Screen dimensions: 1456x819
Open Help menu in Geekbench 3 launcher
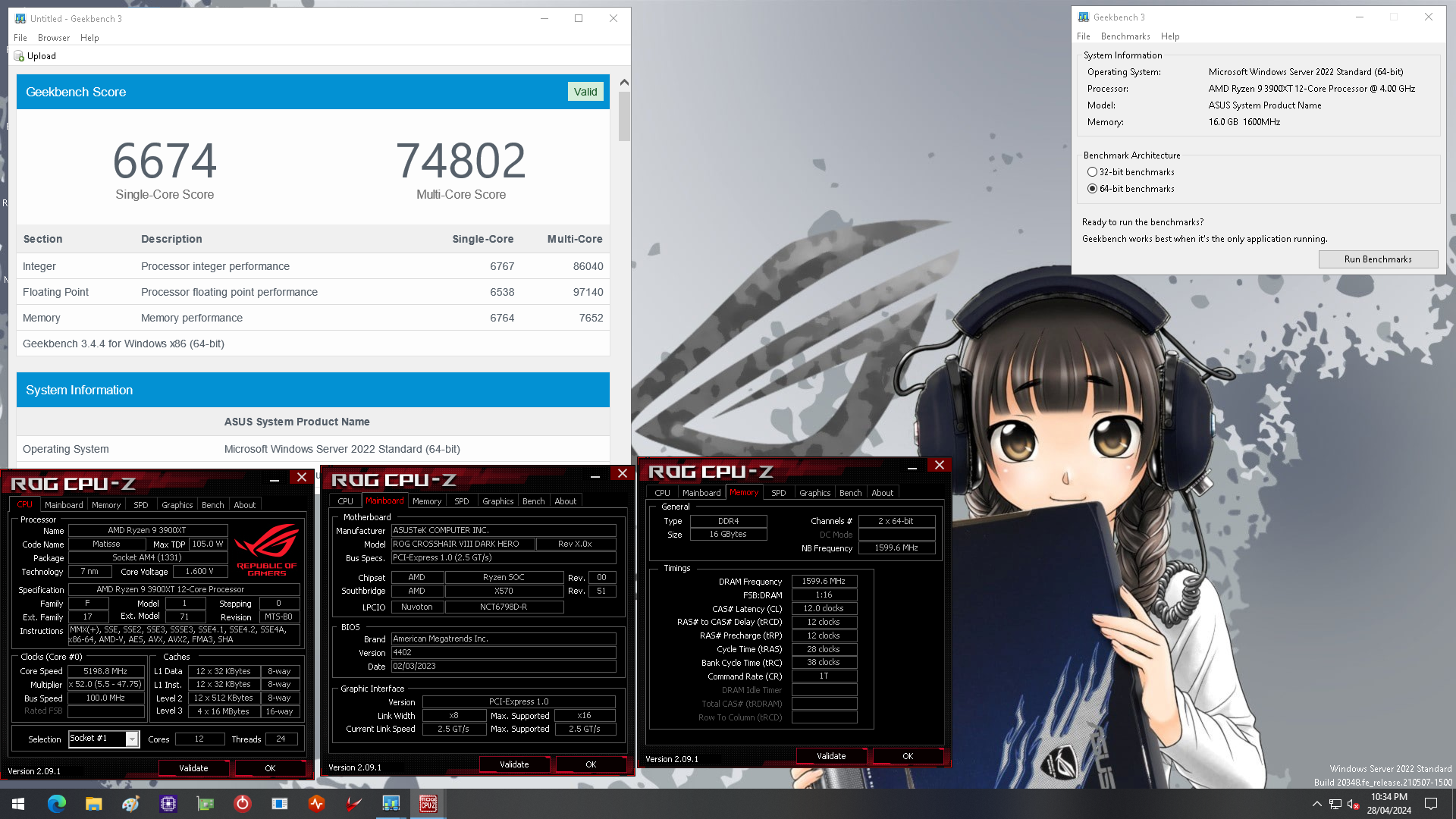coord(1170,36)
